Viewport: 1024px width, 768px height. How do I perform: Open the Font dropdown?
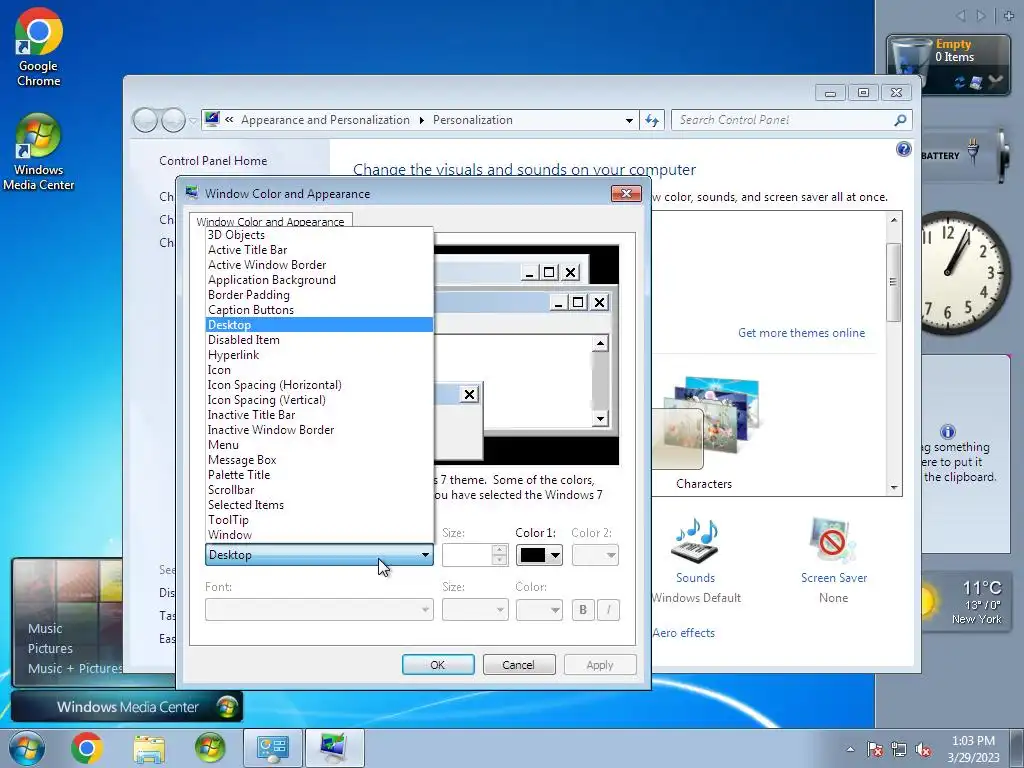(x=319, y=610)
